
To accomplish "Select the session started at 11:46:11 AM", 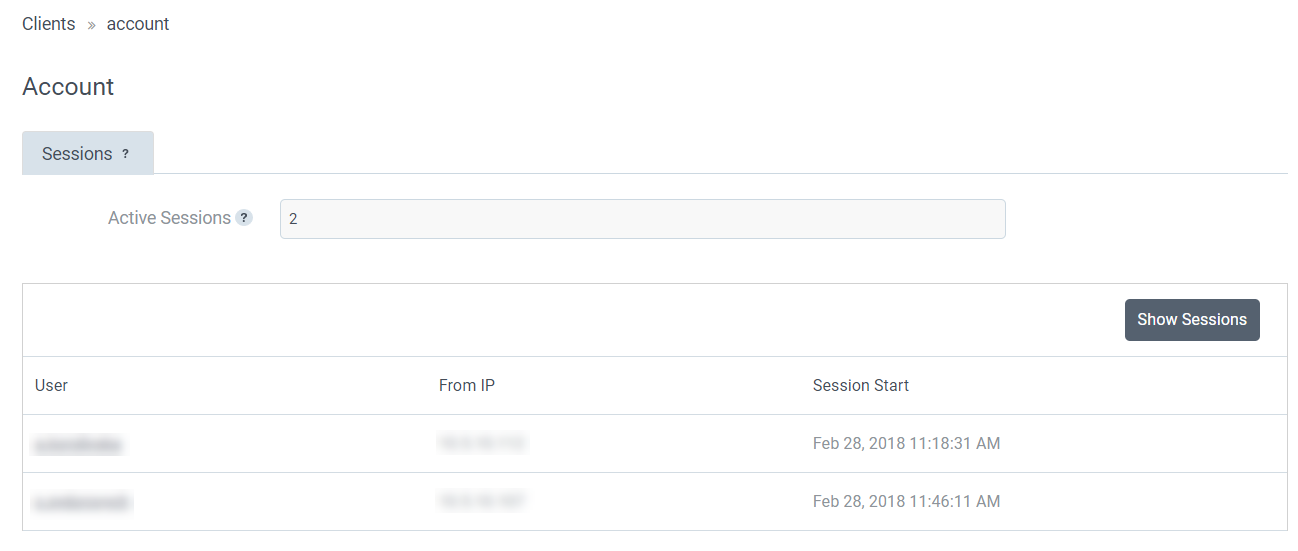I will coord(655,501).
